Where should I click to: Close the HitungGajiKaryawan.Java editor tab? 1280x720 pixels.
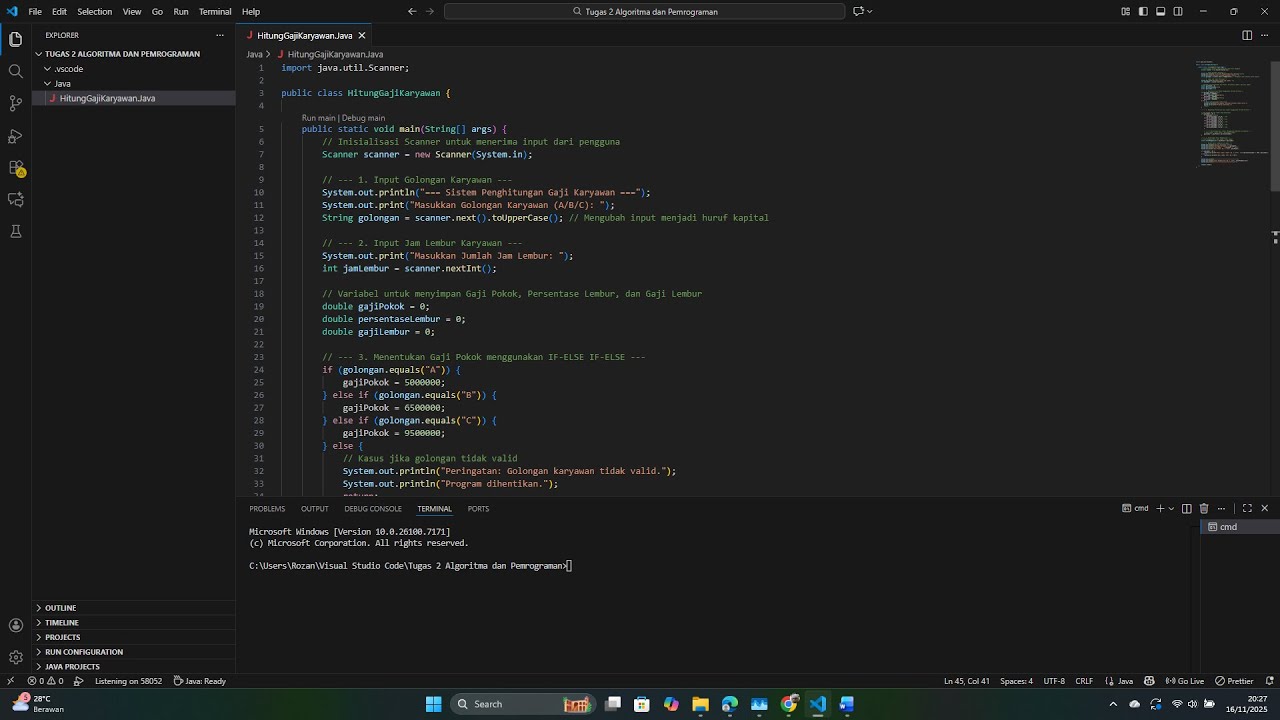pyautogui.click(x=362, y=35)
